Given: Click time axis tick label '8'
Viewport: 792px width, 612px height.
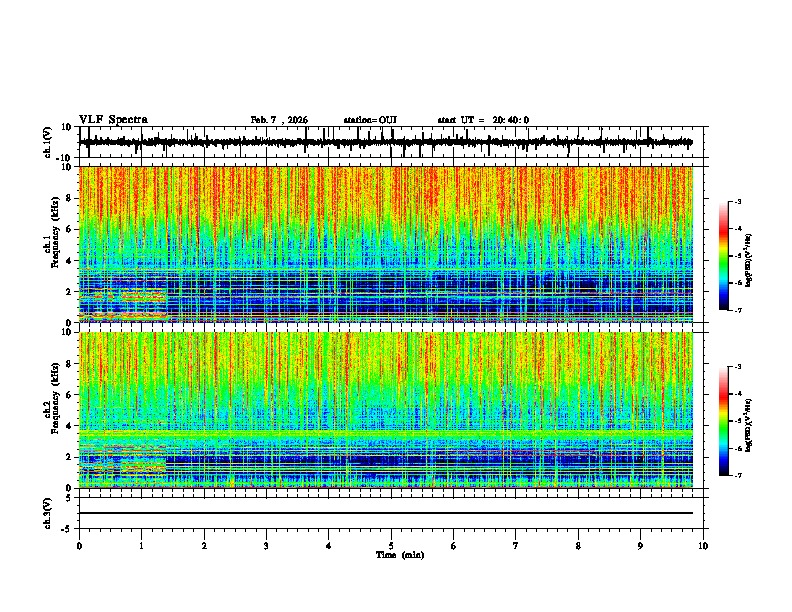Looking at the screenshot, I should [578, 546].
